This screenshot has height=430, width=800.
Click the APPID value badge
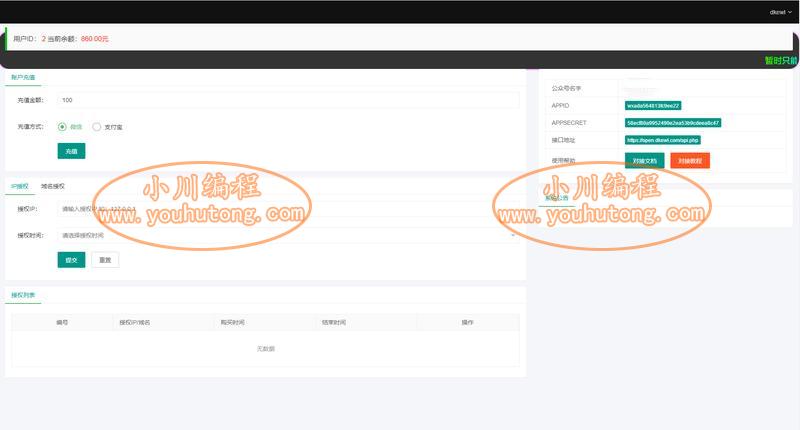click(x=653, y=106)
